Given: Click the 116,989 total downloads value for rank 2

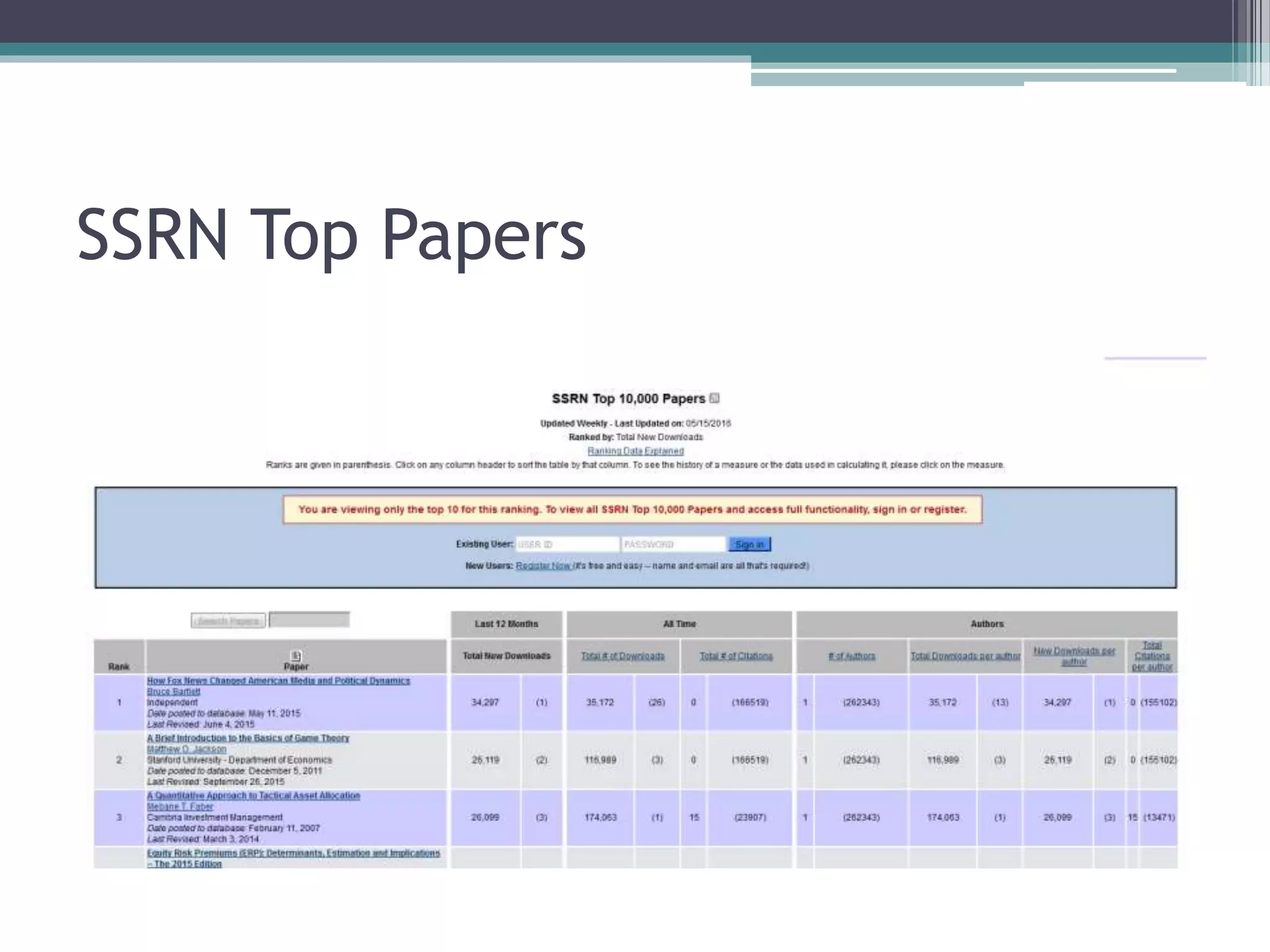Looking at the screenshot, I should point(600,760).
